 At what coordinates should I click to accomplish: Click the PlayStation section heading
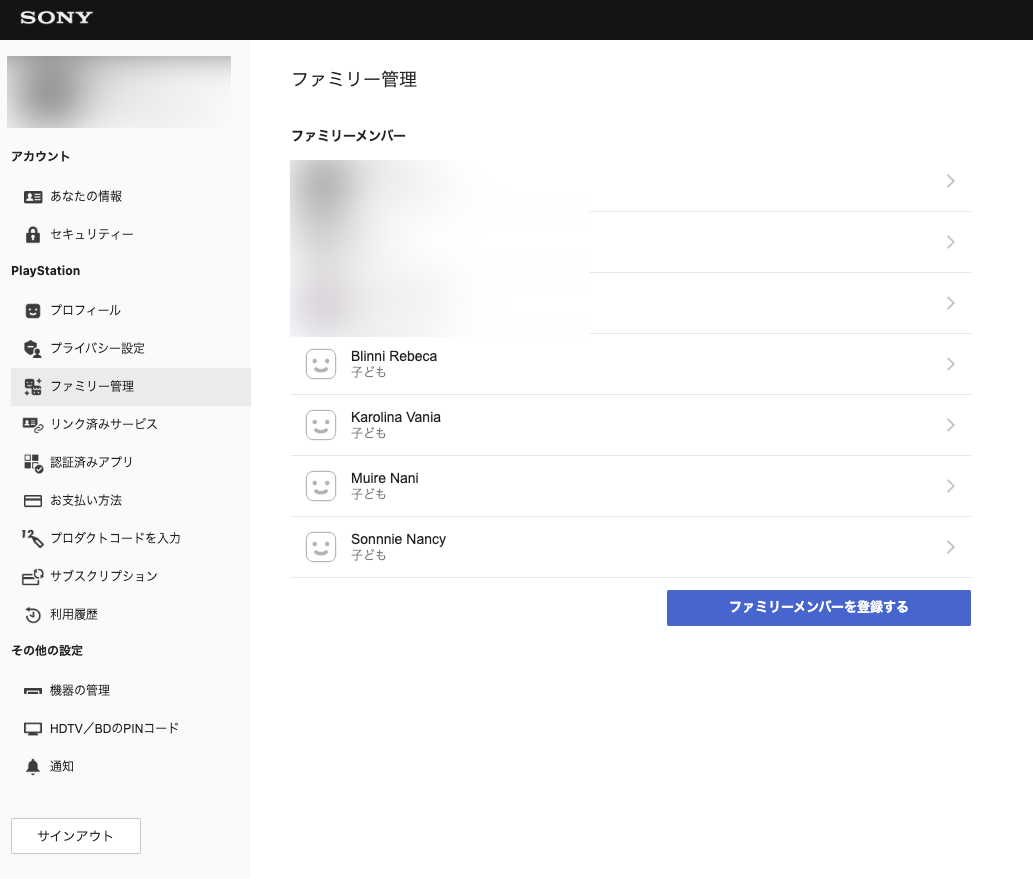point(45,271)
